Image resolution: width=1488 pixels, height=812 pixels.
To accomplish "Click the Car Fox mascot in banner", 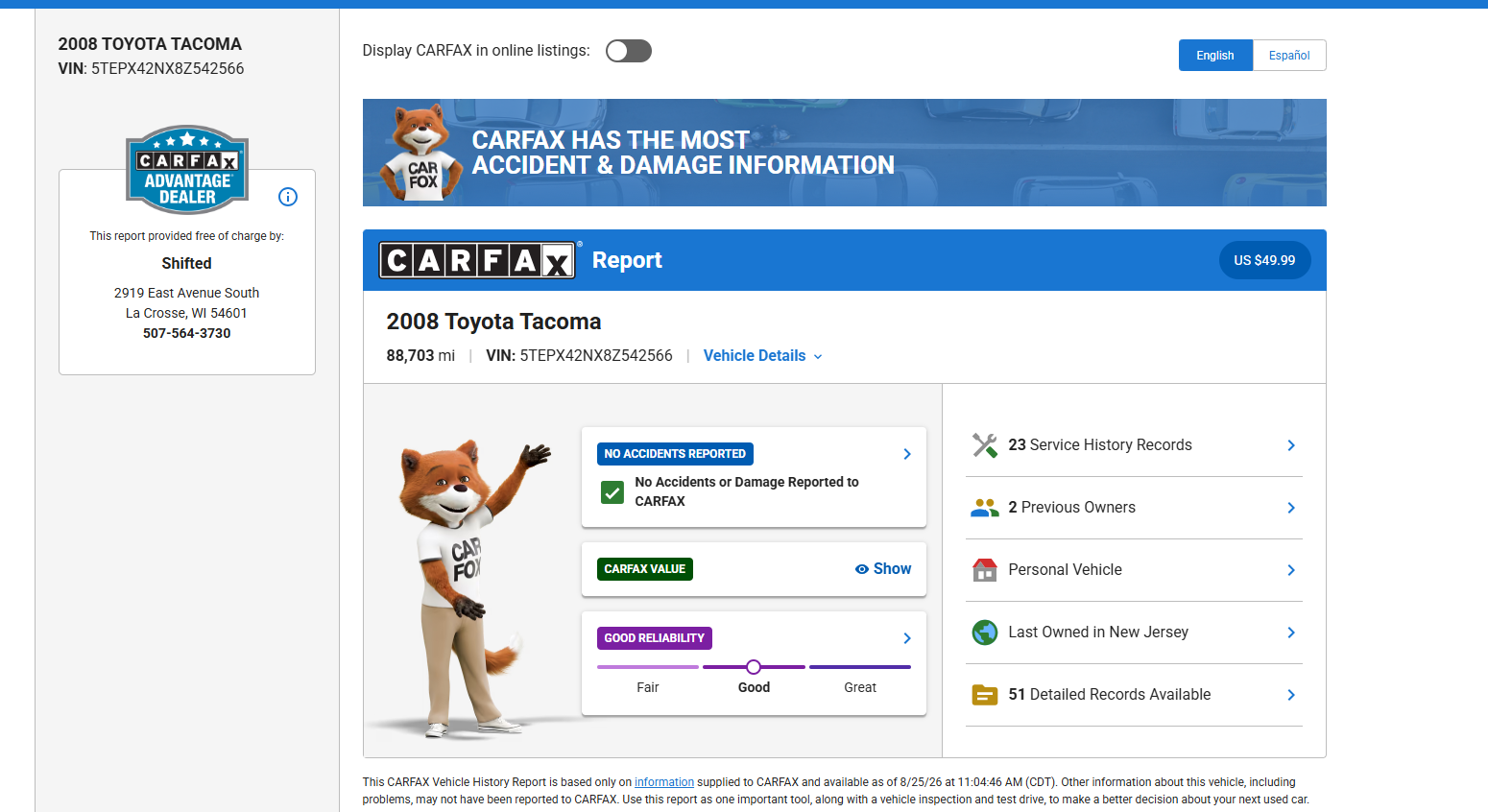I will [x=422, y=152].
